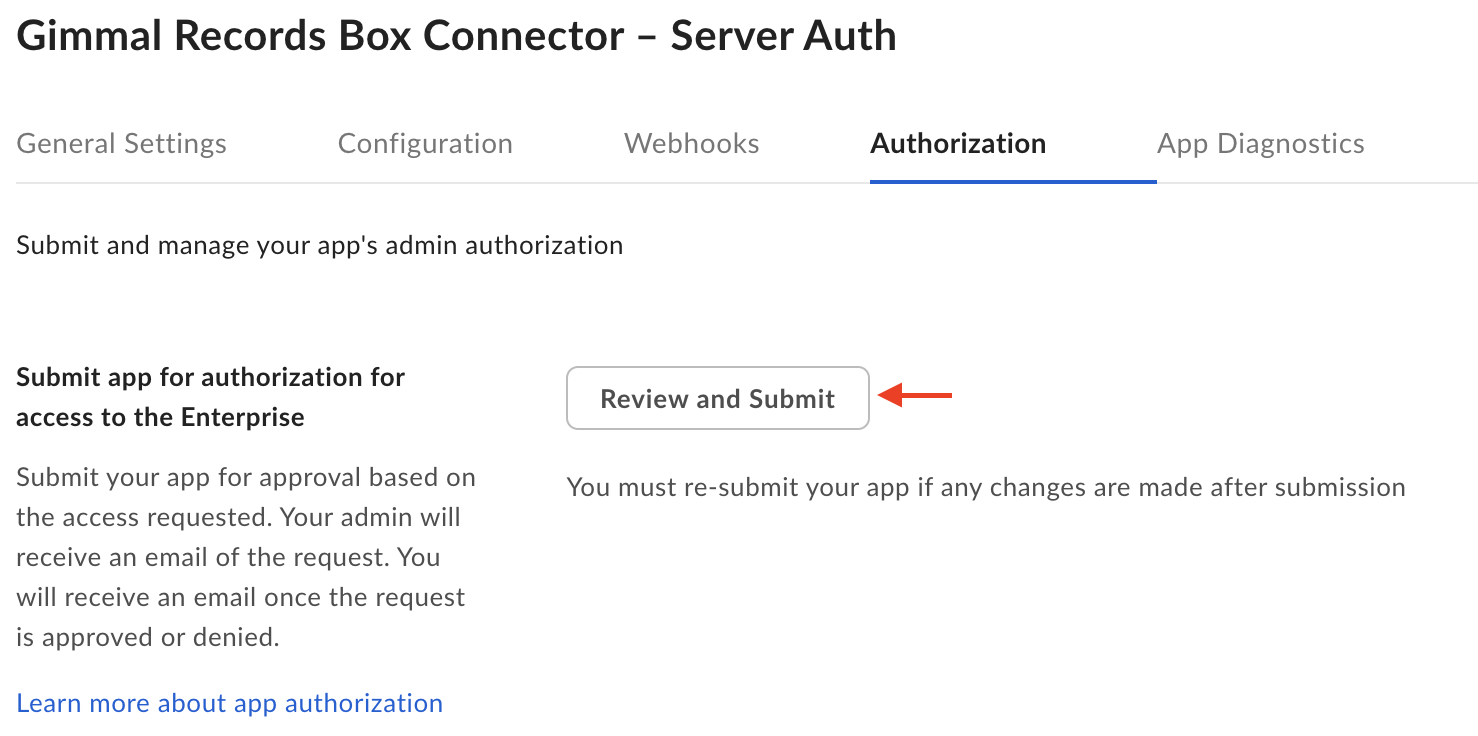Click the "Server Auth" part of the title
1478x736 pixels.
click(x=783, y=36)
